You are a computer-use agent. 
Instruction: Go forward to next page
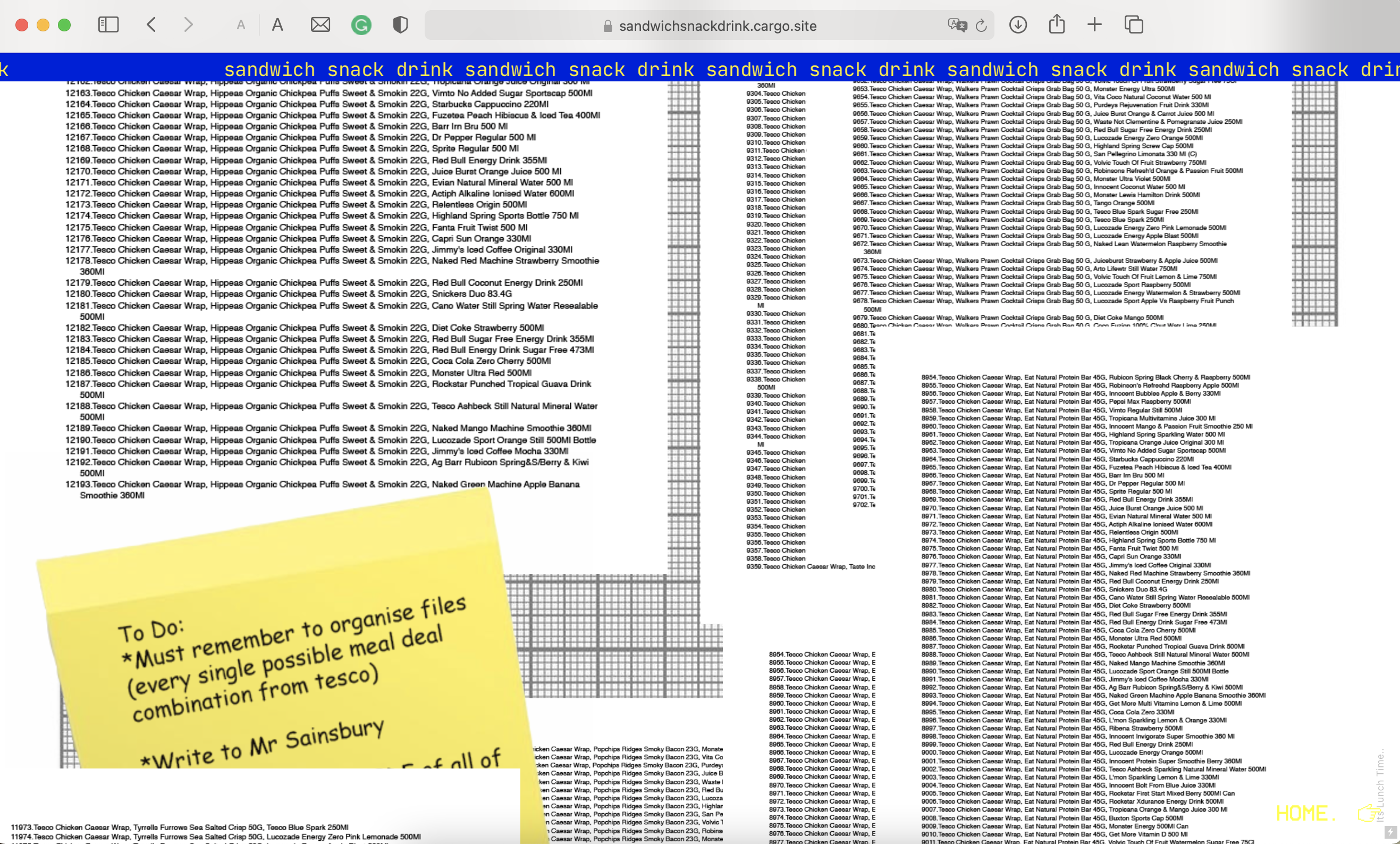189,25
